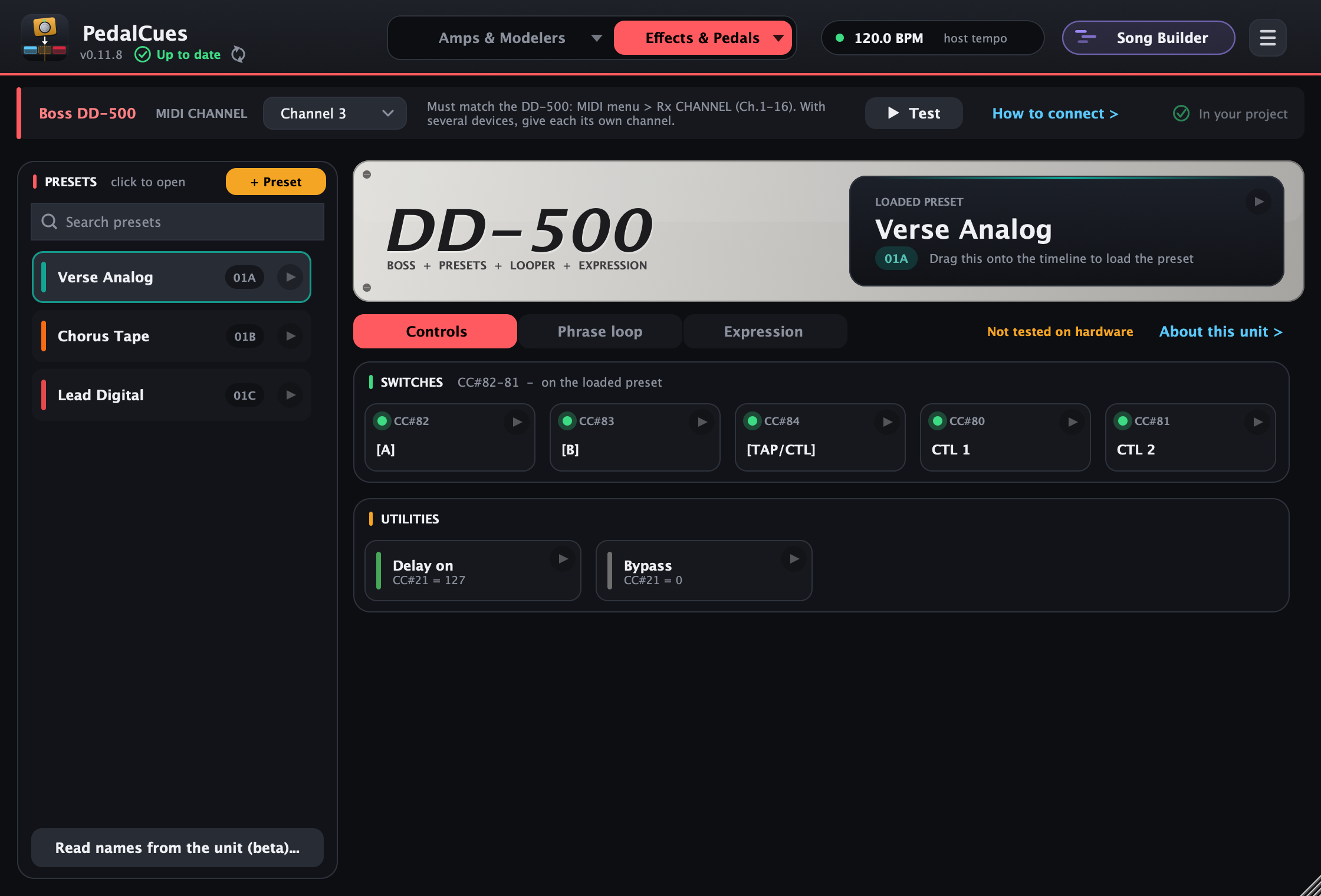Image resolution: width=1321 pixels, height=896 pixels.
Task: Send the Bypass play icon
Action: pos(794,559)
